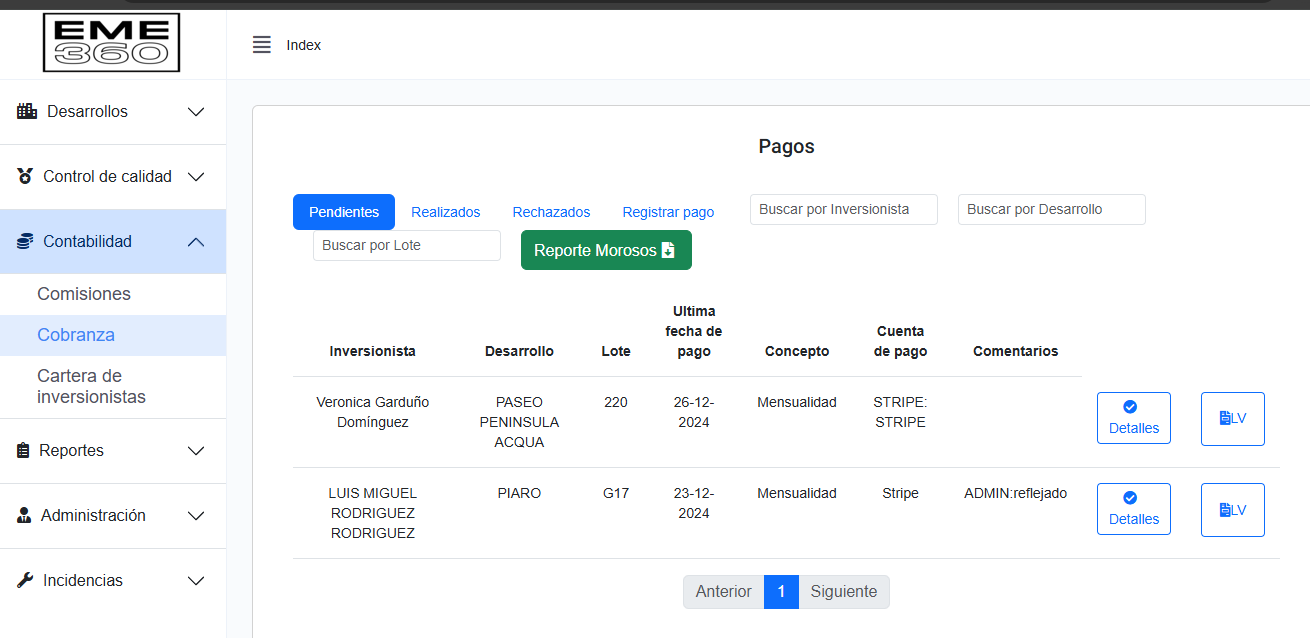1310x638 pixels.
Task: Open the Registrar pago tab
Action: (x=668, y=212)
